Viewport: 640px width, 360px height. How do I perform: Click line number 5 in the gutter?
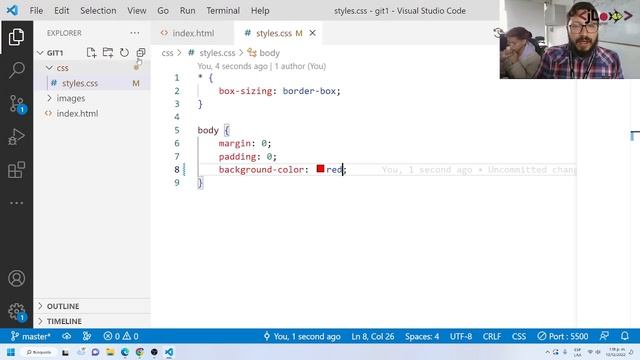tap(177, 130)
